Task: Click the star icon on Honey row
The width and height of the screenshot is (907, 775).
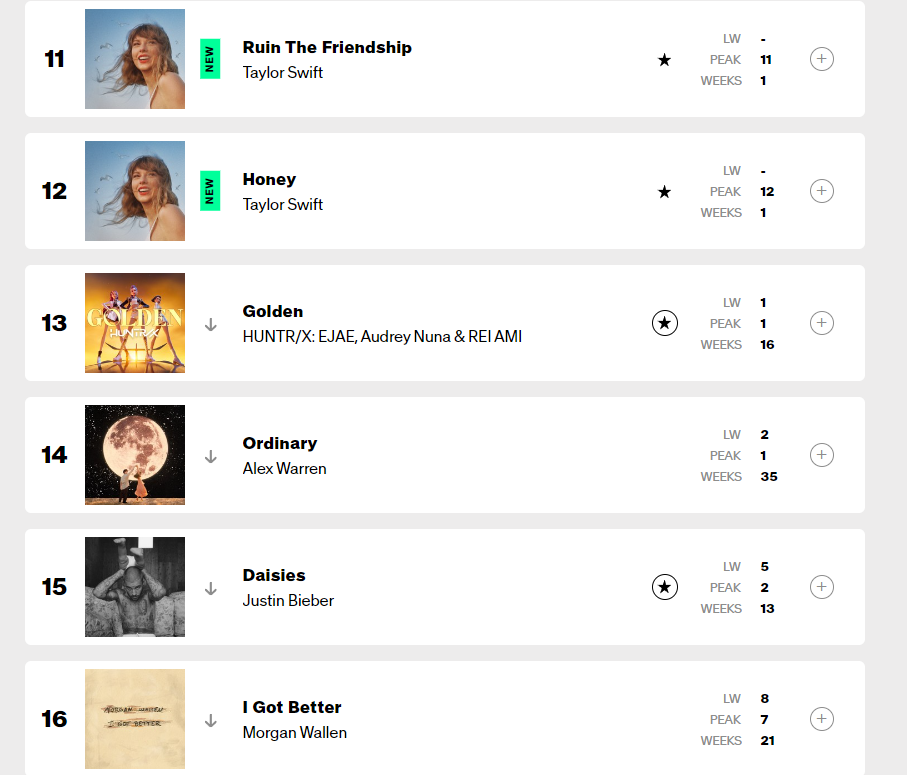Action: [x=665, y=192]
